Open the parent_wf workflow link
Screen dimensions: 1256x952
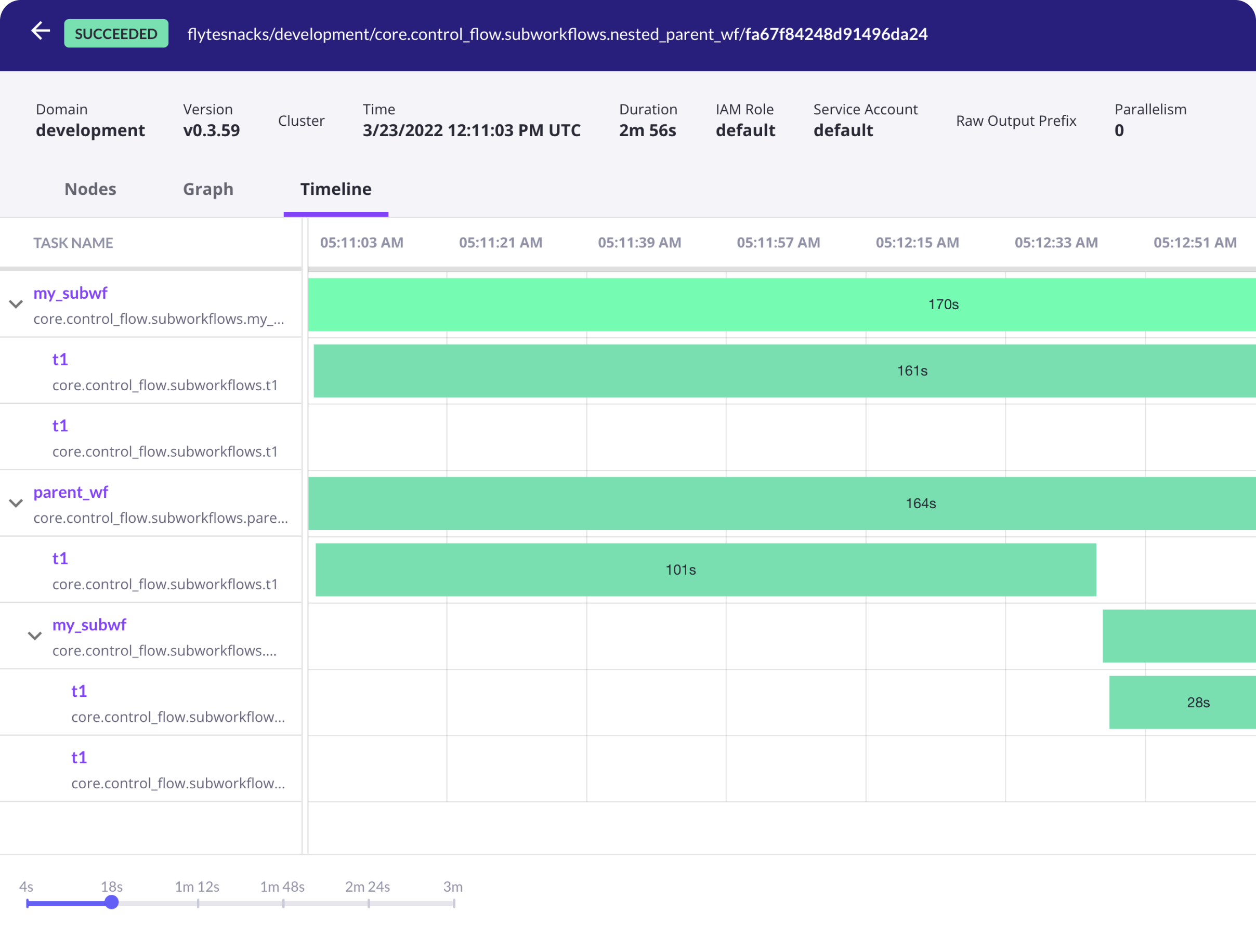(x=71, y=492)
